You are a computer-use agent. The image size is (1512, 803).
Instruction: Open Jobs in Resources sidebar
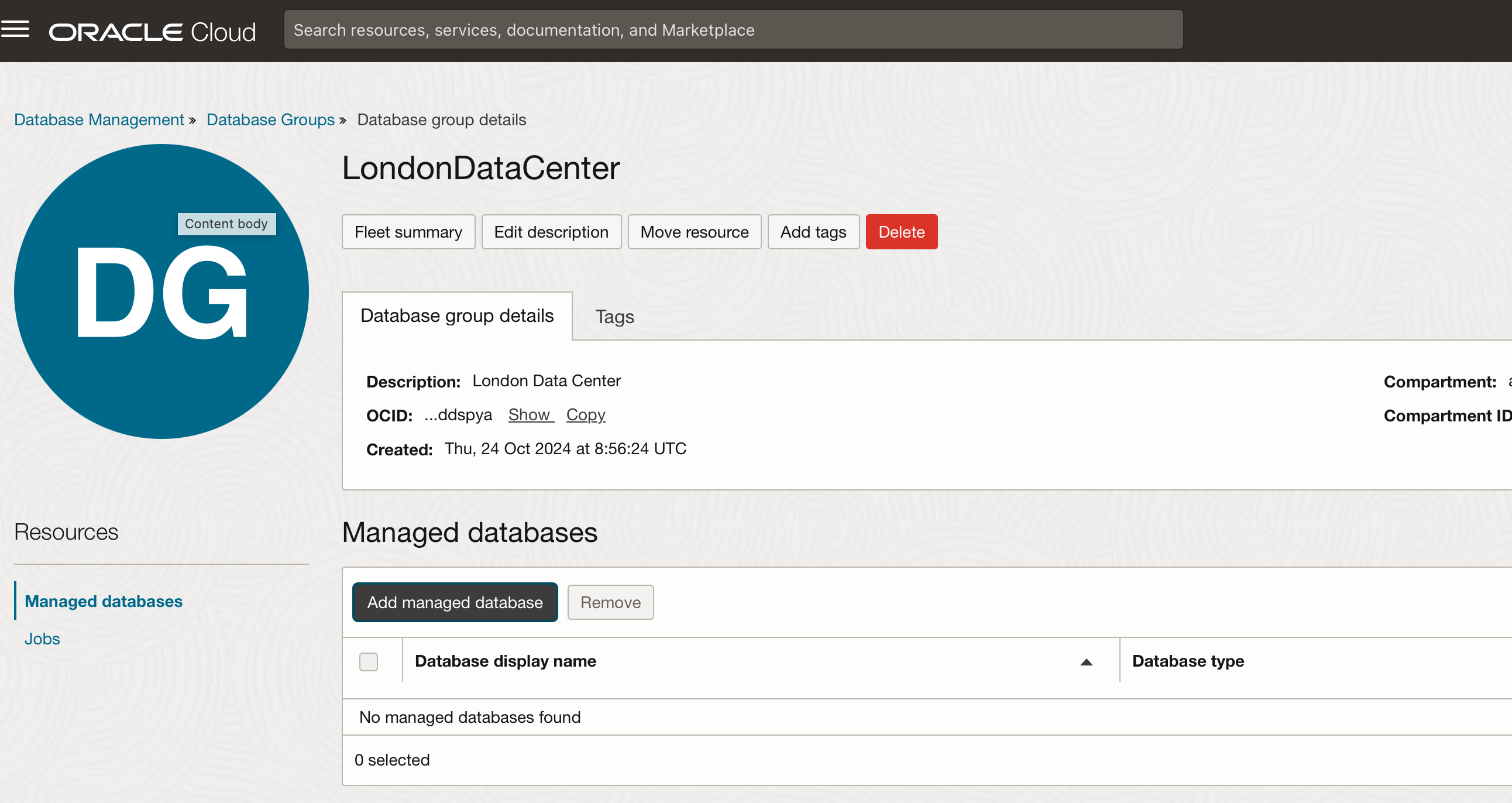42,639
